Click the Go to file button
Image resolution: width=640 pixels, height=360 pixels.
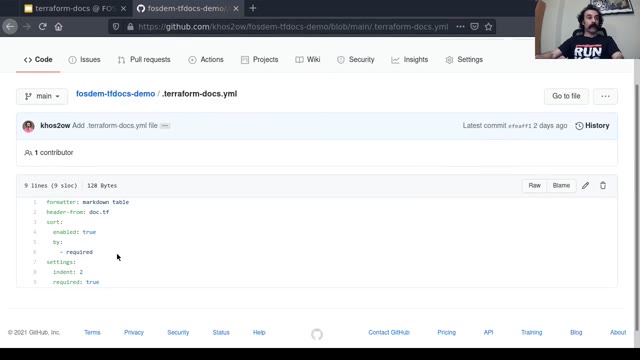click(566, 96)
